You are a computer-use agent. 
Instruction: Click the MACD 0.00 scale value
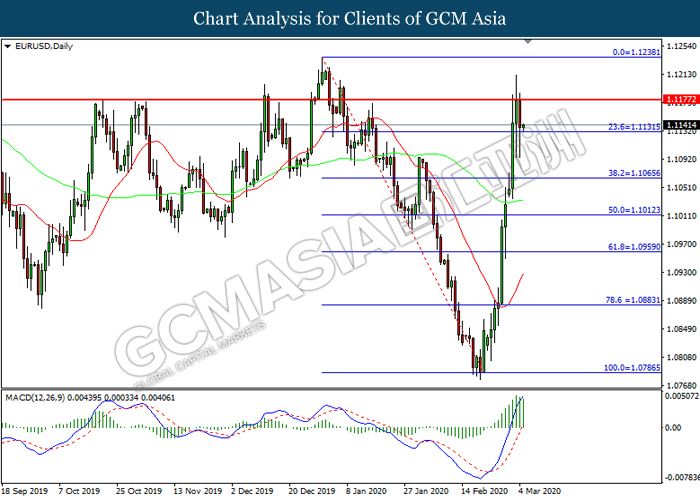[x=673, y=428]
